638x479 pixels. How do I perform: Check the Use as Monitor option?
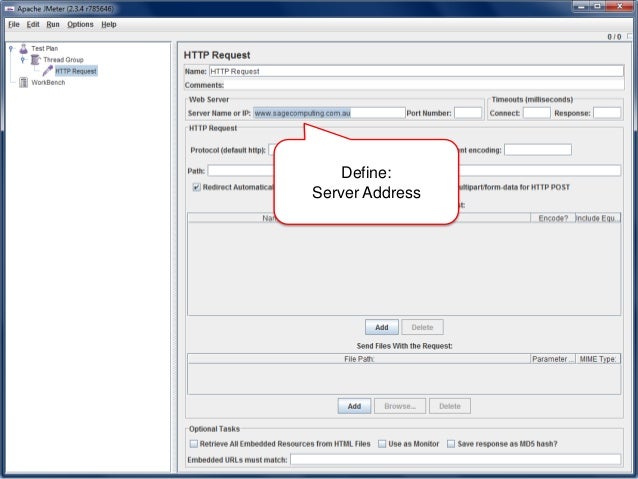383,443
